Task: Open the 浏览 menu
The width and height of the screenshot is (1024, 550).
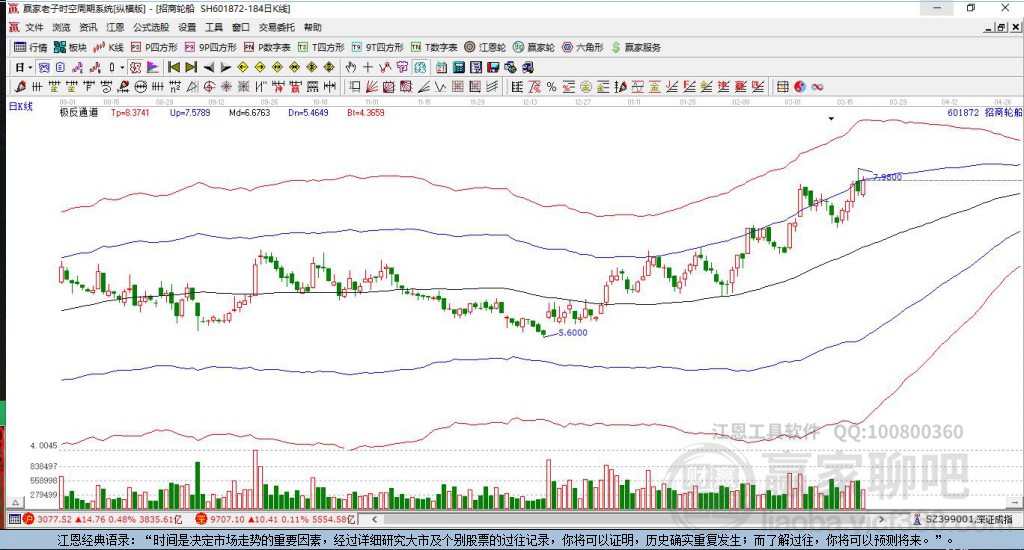Action: point(61,27)
